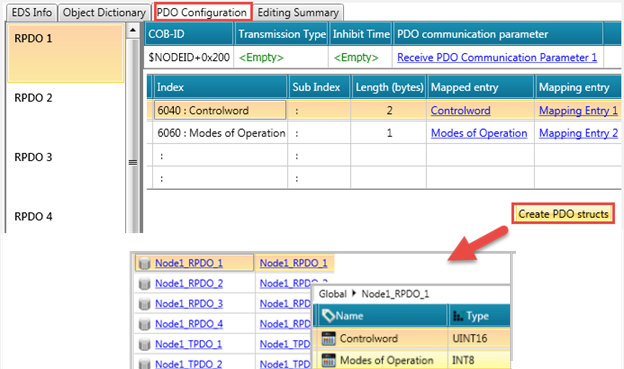Image resolution: width=624 pixels, height=369 pixels.
Task: Select the Modes of Operation row name
Action: pos(386,360)
